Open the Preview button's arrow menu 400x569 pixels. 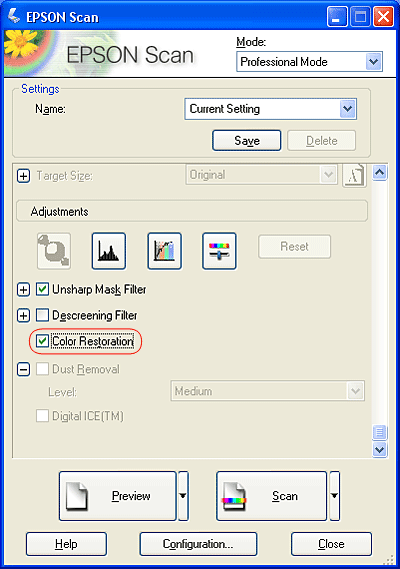(183, 496)
